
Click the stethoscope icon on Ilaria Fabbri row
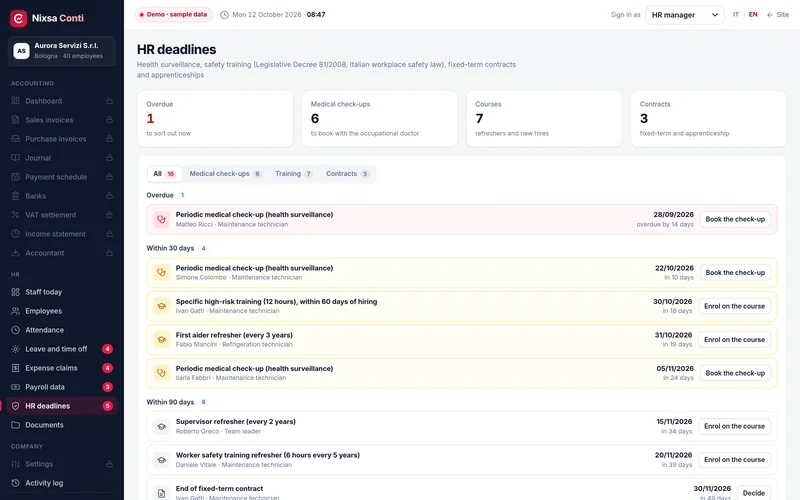click(x=161, y=373)
